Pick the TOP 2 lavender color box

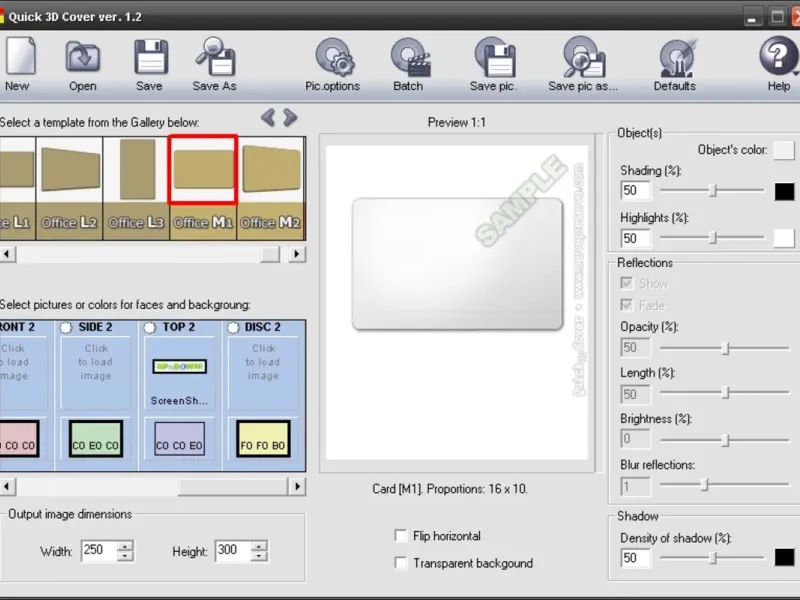tap(180, 439)
